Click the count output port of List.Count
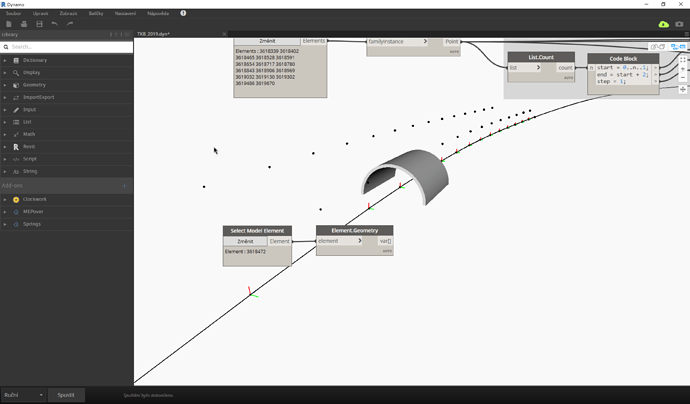The width and height of the screenshot is (690, 404). tap(566, 68)
